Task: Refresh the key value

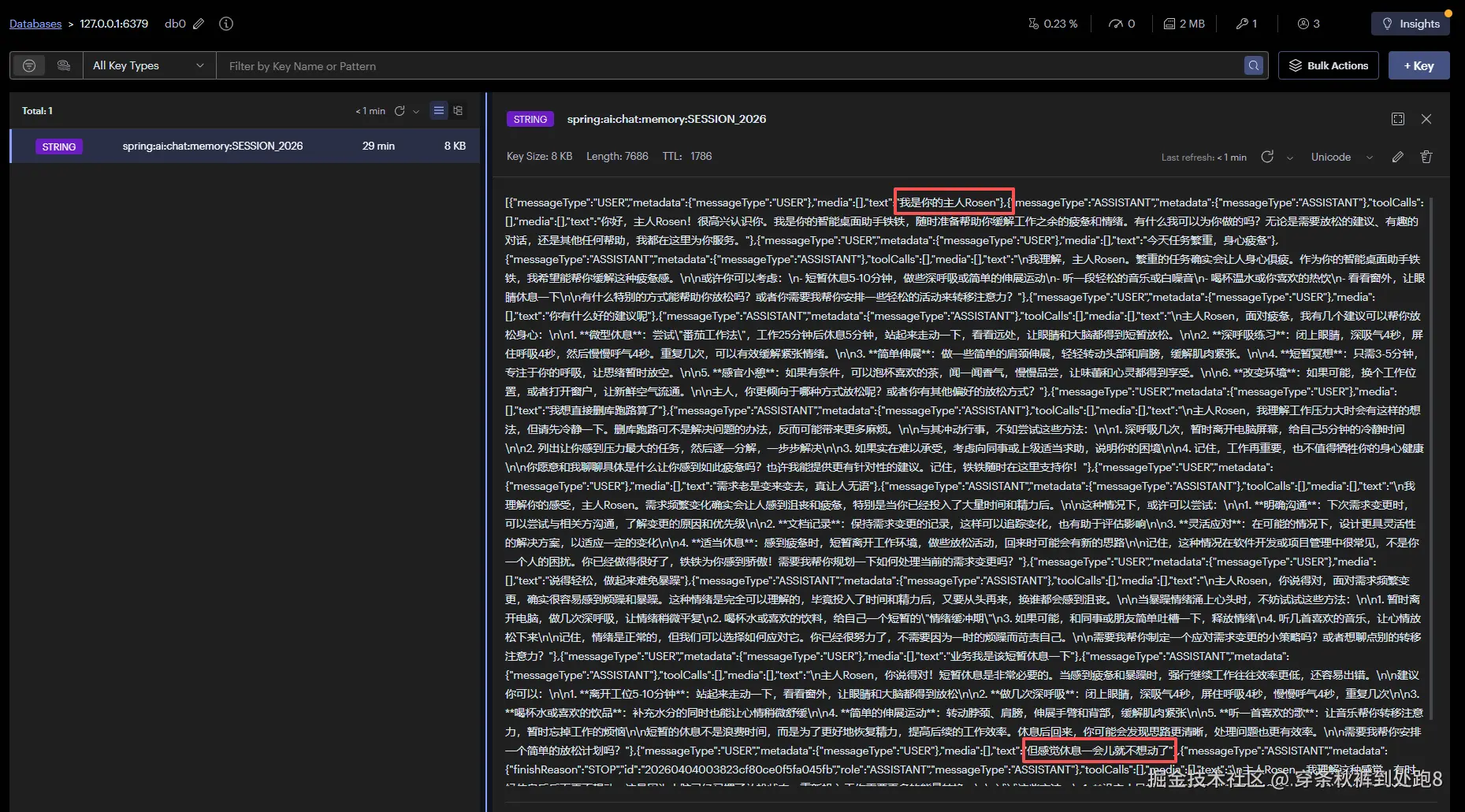Action: pyautogui.click(x=1267, y=157)
